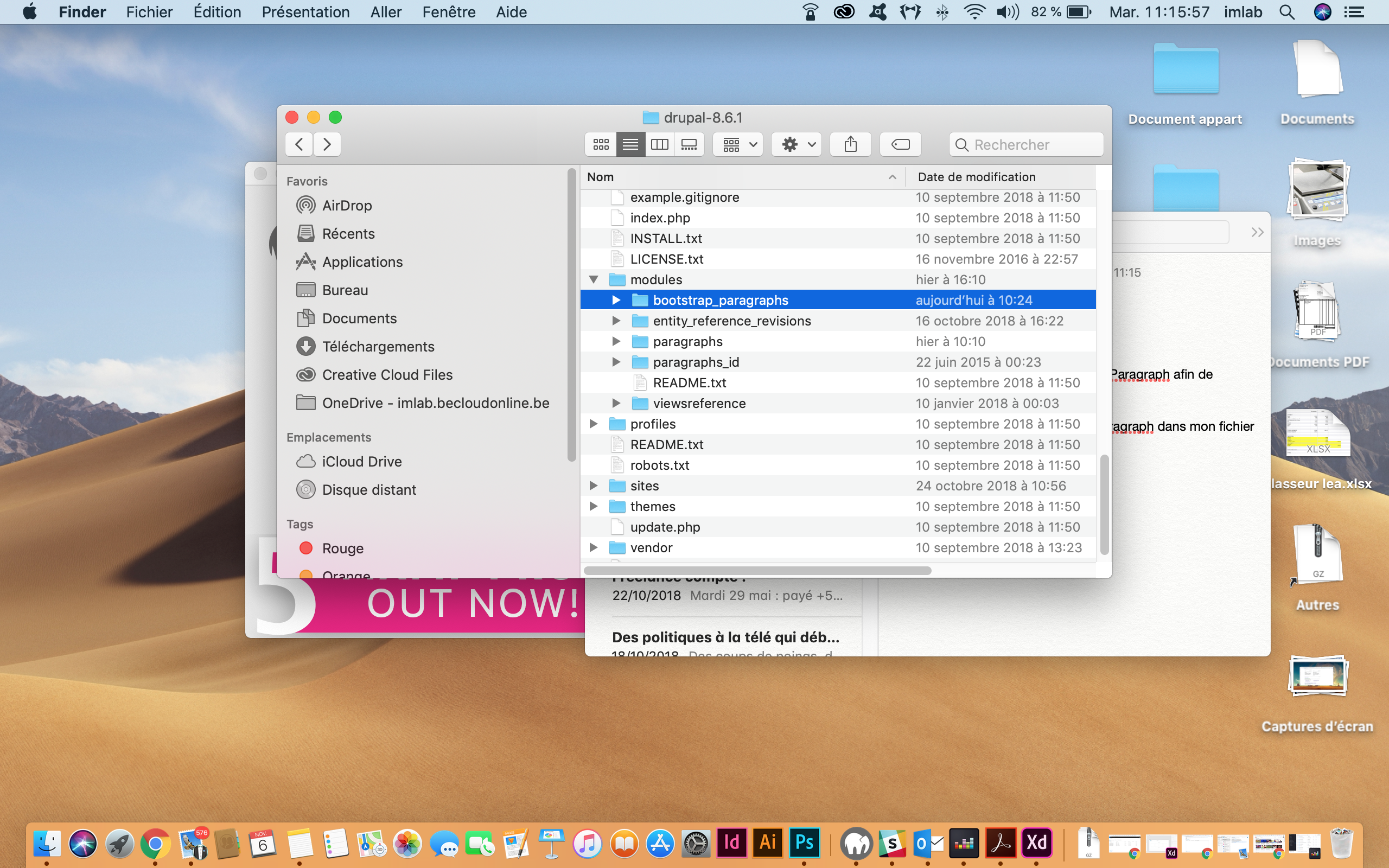Select the index.php file row
The height and width of the screenshot is (868, 1389).
838,218
